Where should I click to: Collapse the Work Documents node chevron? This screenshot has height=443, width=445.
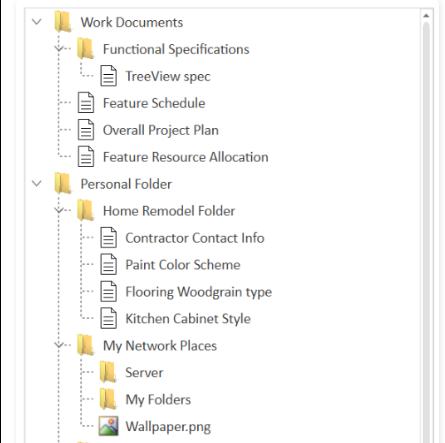coord(36,22)
